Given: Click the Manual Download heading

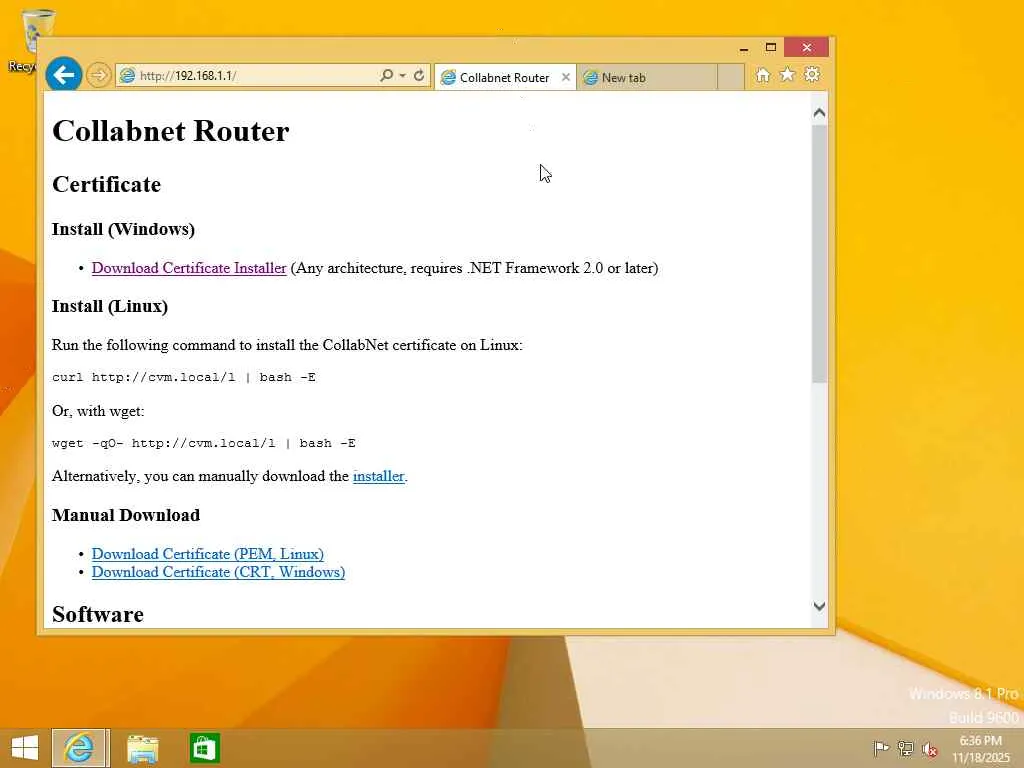Looking at the screenshot, I should click(126, 515).
